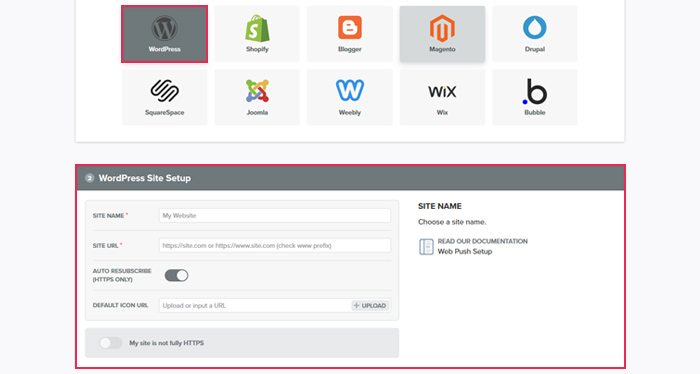Select the Magento platform tile
This screenshot has width=700, height=374.
(442, 34)
